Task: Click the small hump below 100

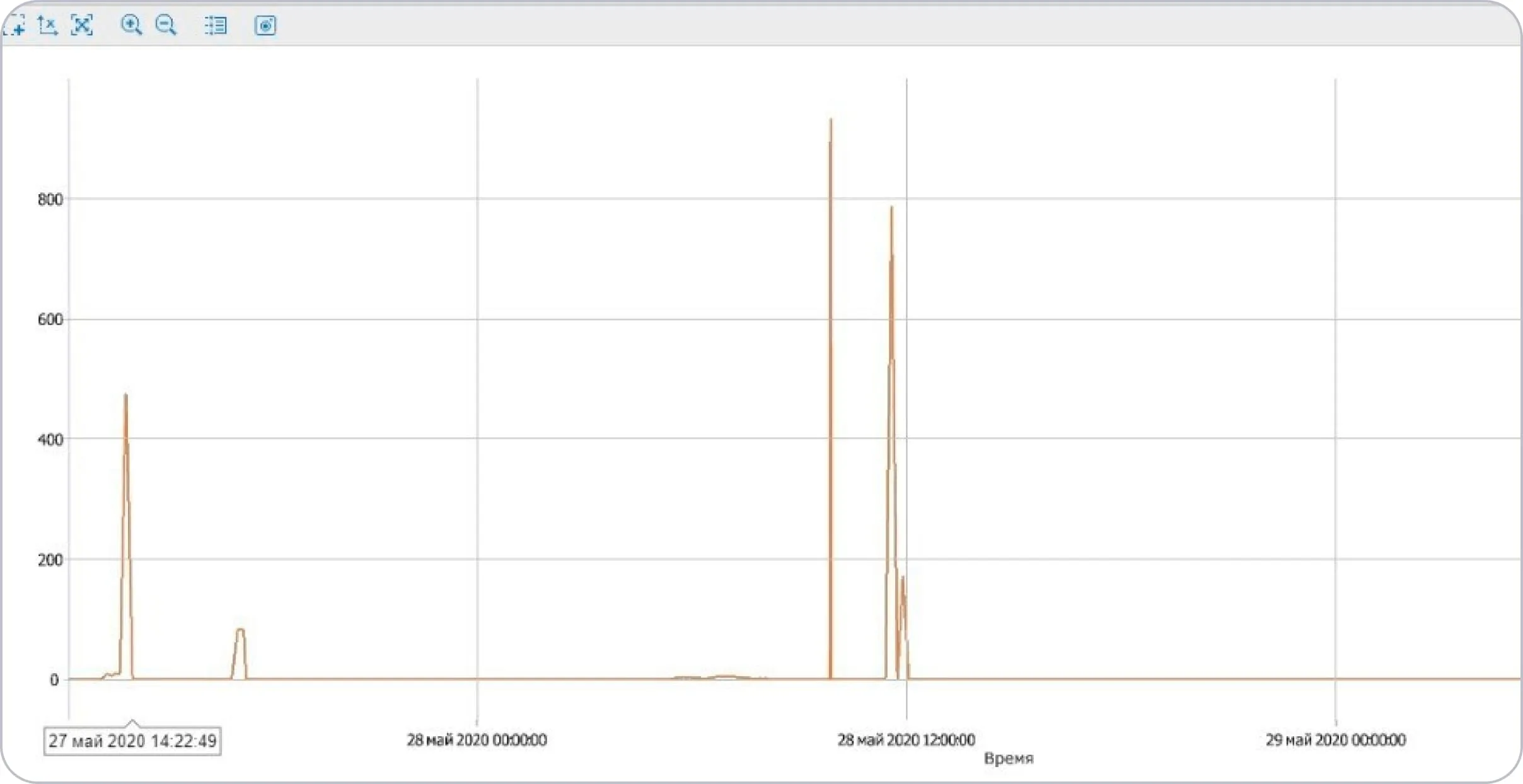Action: pyautogui.click(x=240, y=630)
